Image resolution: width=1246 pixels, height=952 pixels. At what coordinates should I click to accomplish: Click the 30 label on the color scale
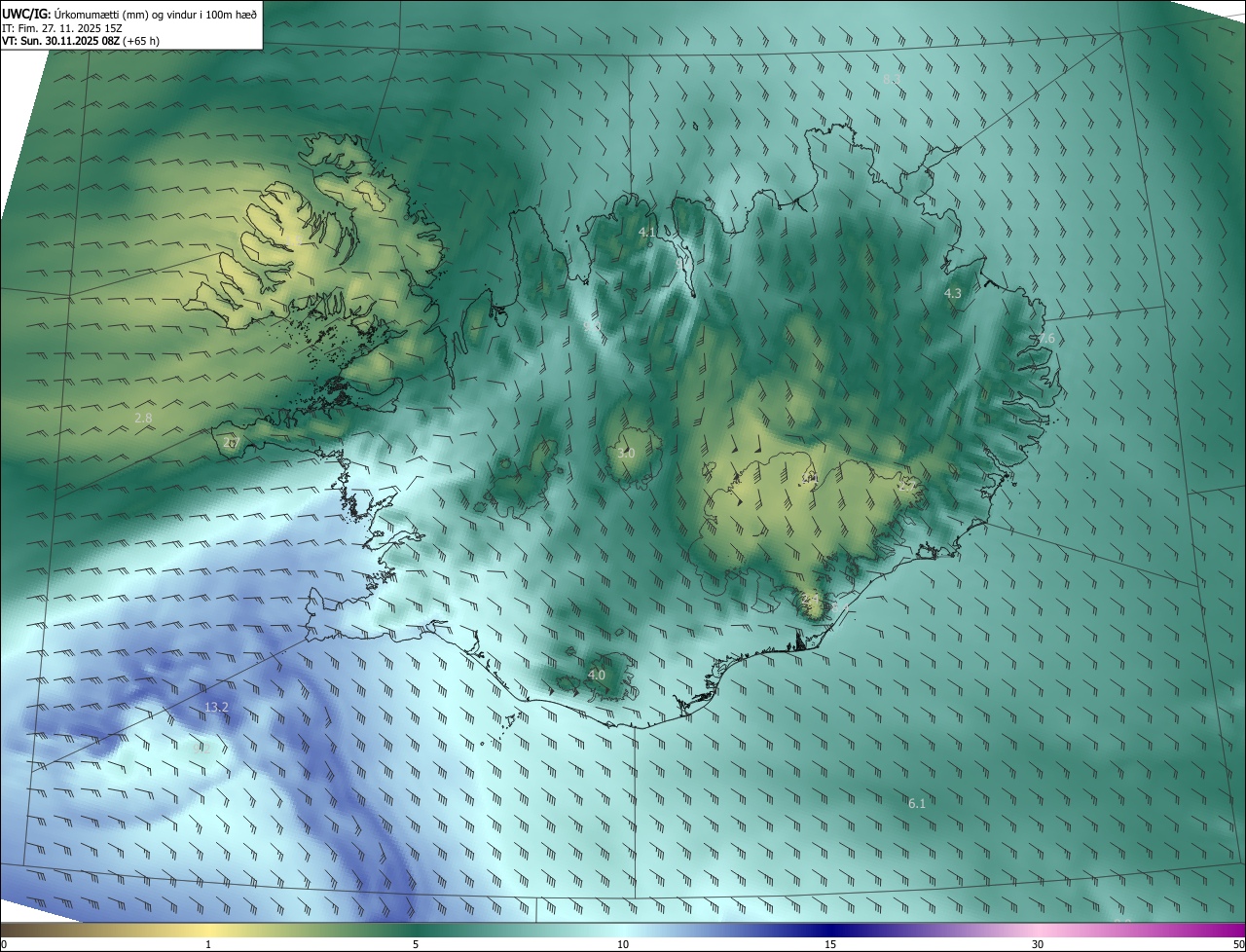pyautogui.click(x=1038, y=944)
